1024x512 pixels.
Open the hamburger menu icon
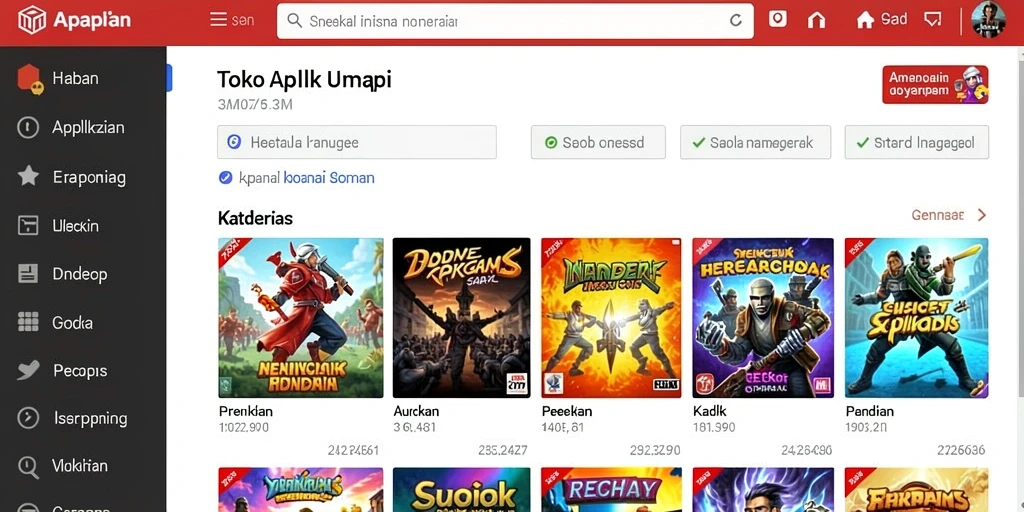[x=218, y=20]
